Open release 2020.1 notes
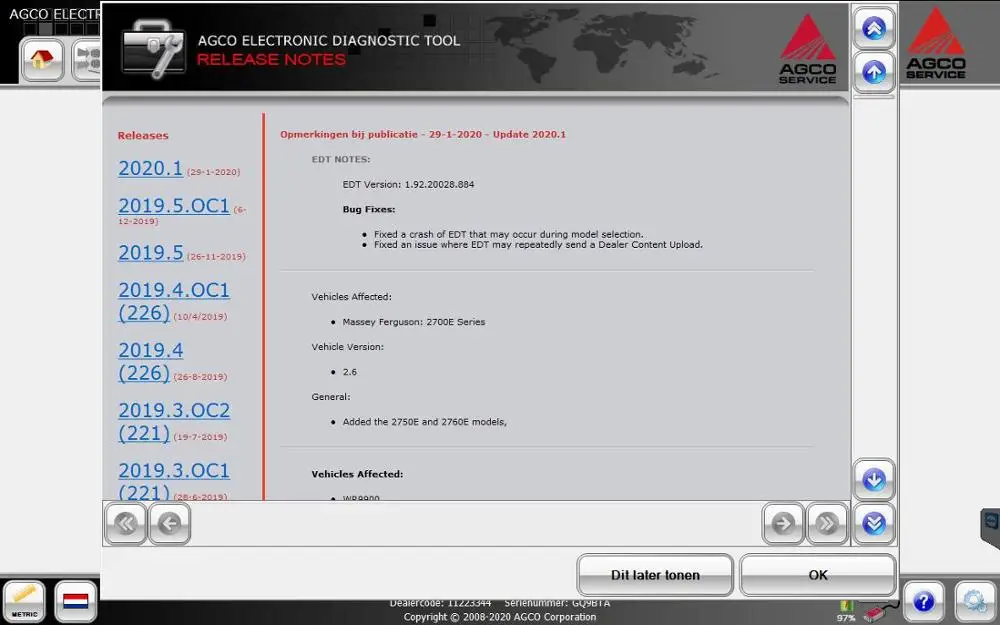The width and height of the screenshot is (1000, 625). click(151, 168)
